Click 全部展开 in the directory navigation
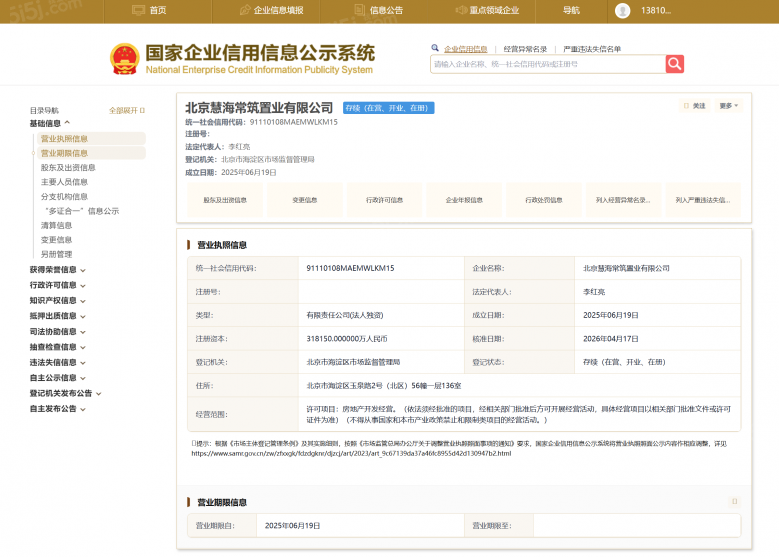Viewport: 779px width, 557px height. 127,110
